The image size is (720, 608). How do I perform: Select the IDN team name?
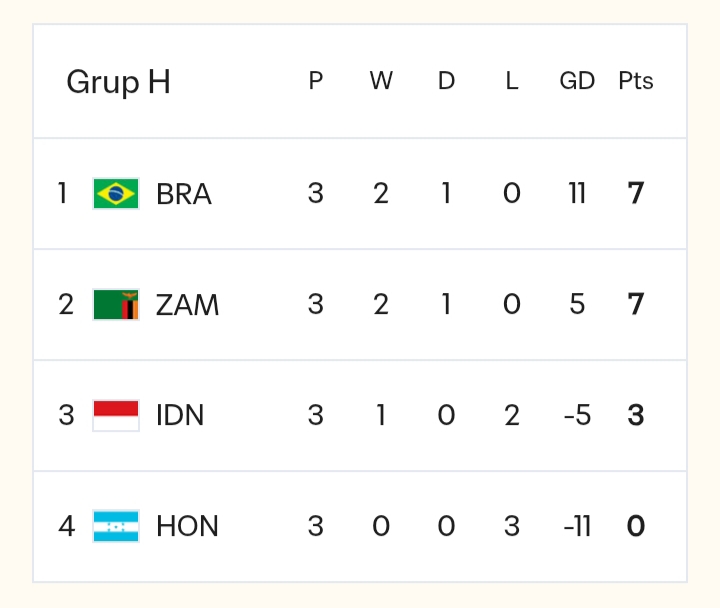tap(180, 416)
